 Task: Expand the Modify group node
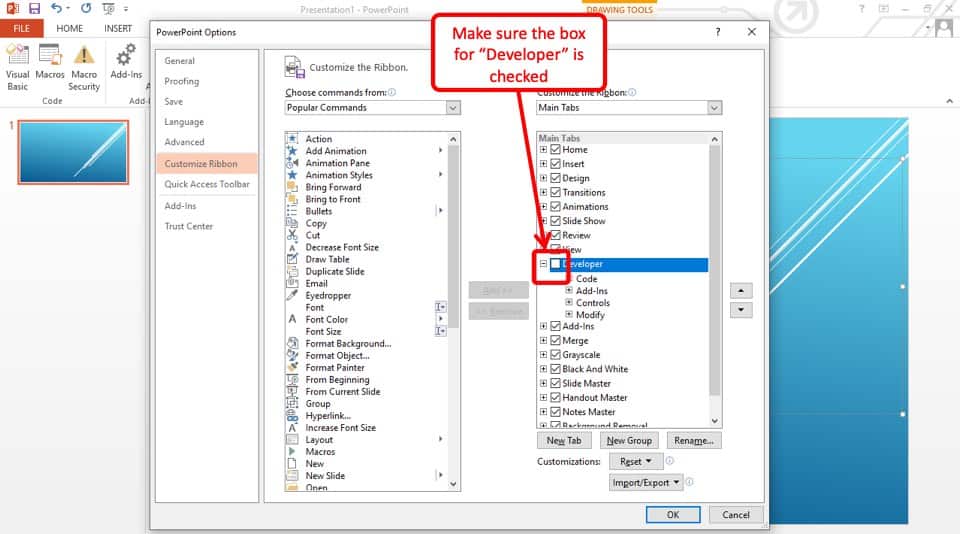click(569, 315)
